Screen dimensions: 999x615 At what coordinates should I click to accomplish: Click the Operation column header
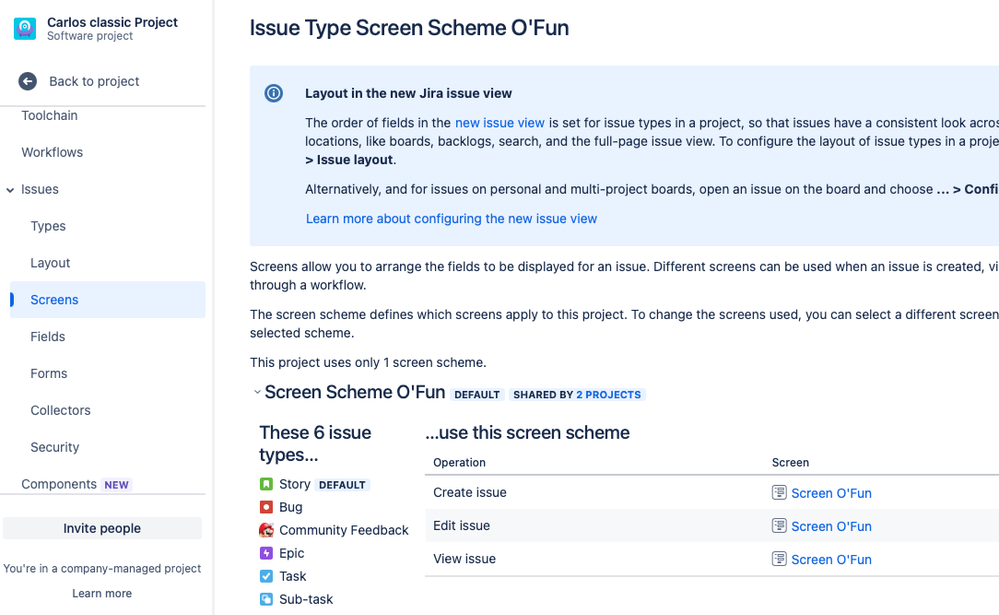coord(459,463)
